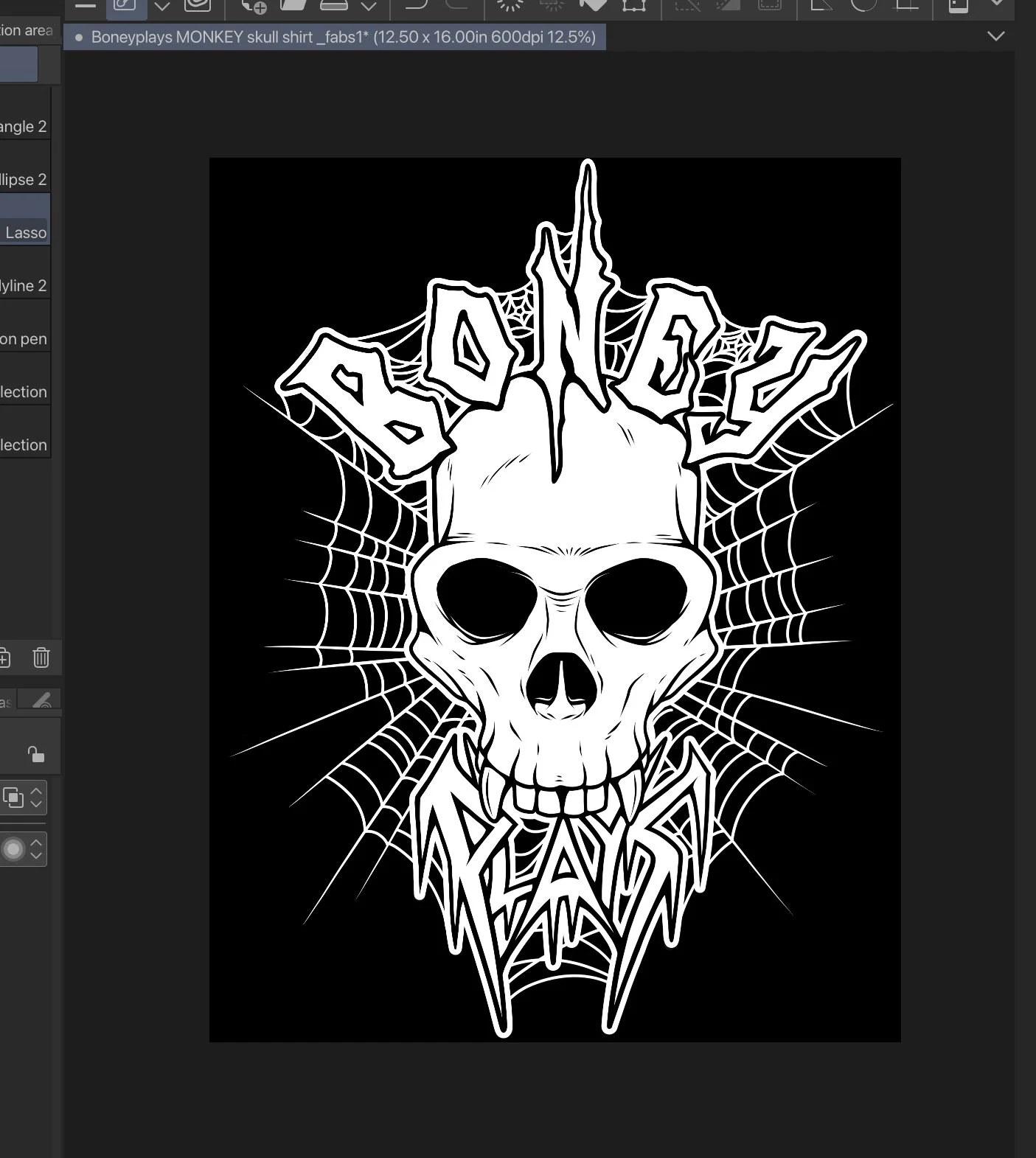The image size is (1036, 1158).
Task: Click the smartphone icon in command bar
Action: (958, 6)
